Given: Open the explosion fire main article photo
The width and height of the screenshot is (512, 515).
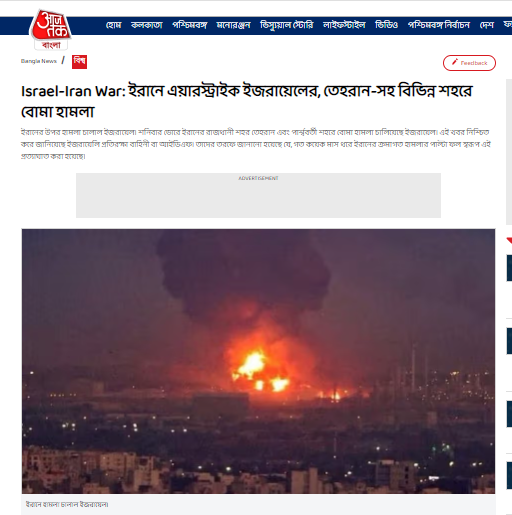Looking at the screenshot, I should tap(258, 361).
